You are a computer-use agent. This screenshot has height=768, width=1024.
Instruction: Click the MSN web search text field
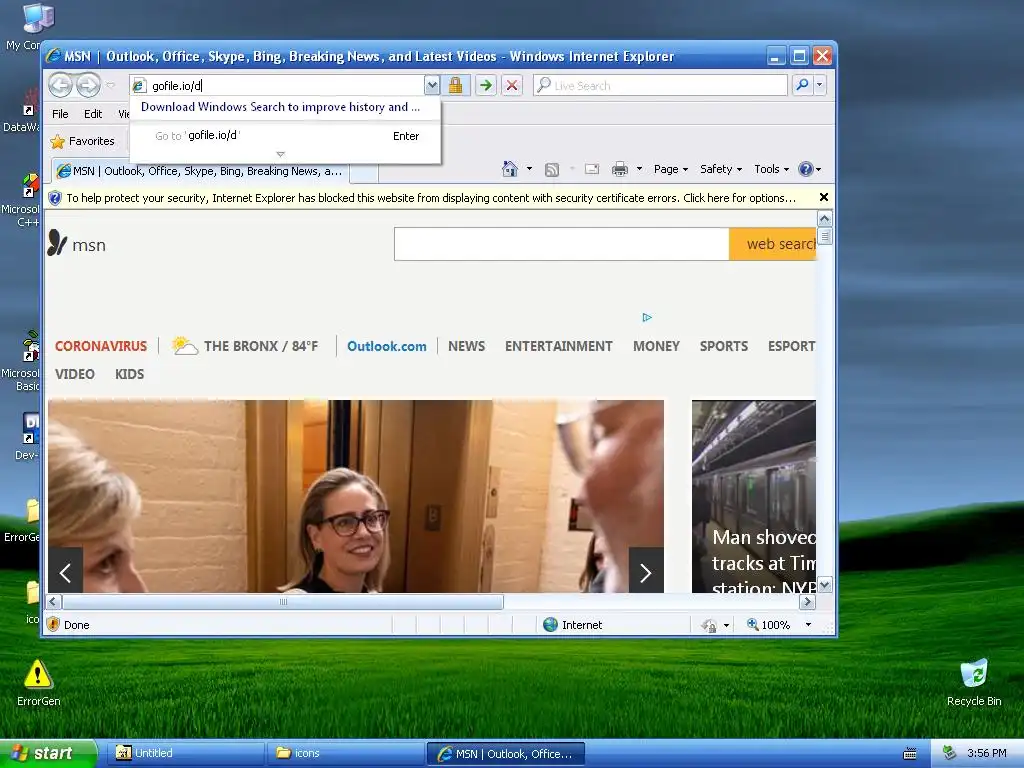(x=562, y=244)
